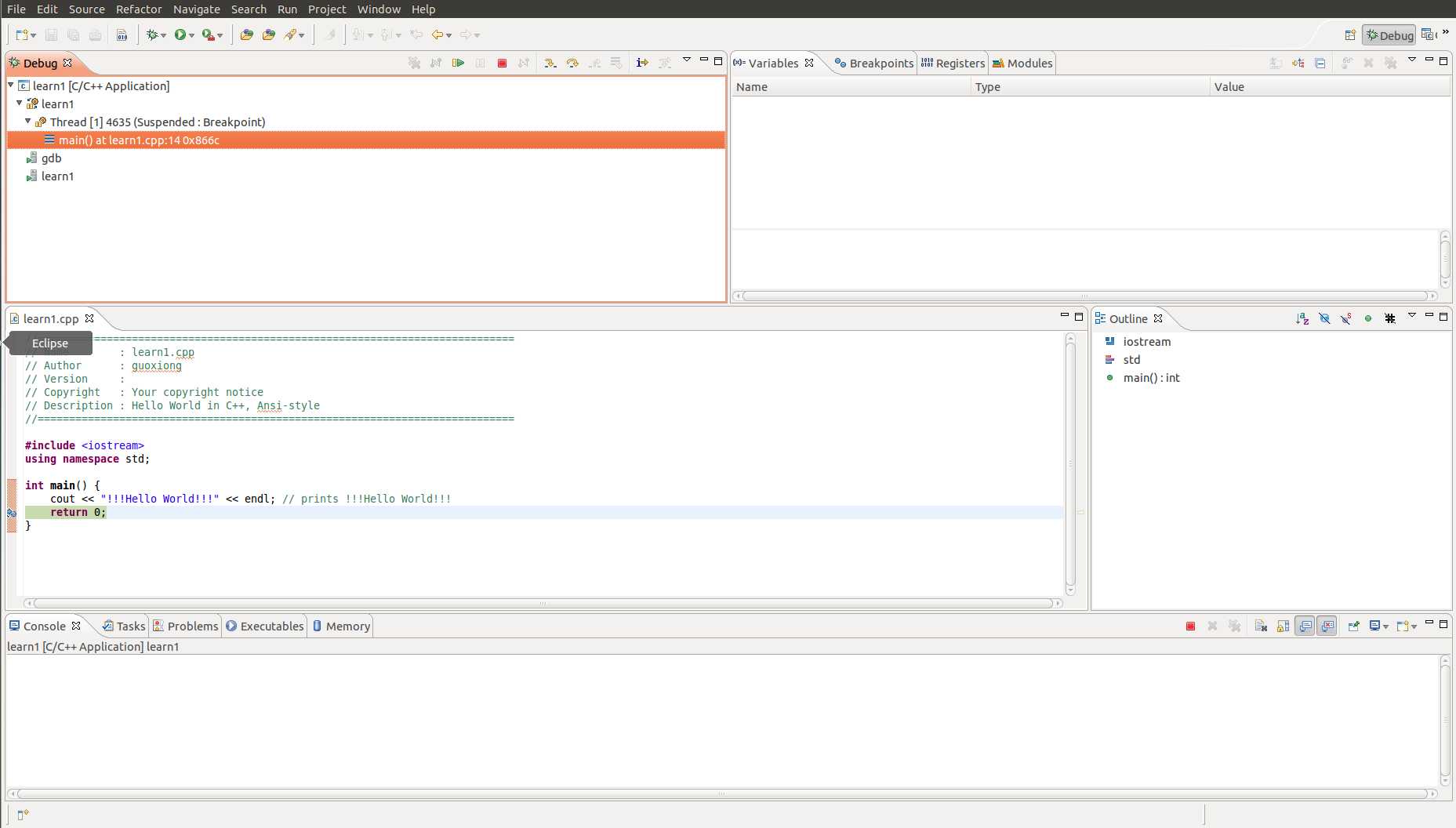
Task: Collapse the learn1 [C/C++ Application] tree node
Action: 11,85
